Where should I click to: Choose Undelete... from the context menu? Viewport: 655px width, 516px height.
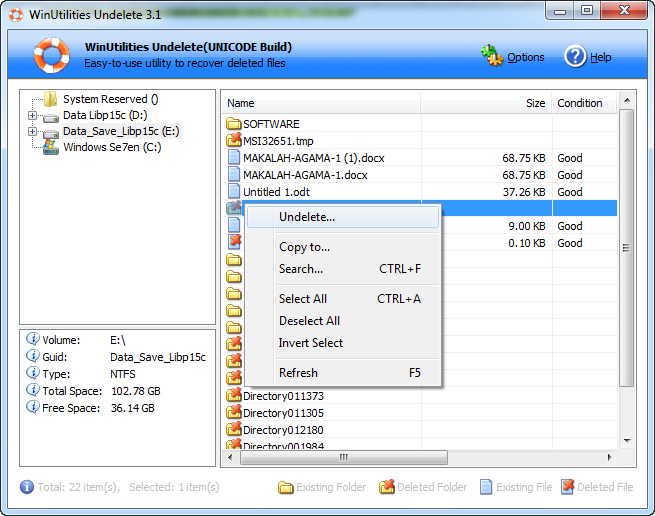(x=343, y=217)
